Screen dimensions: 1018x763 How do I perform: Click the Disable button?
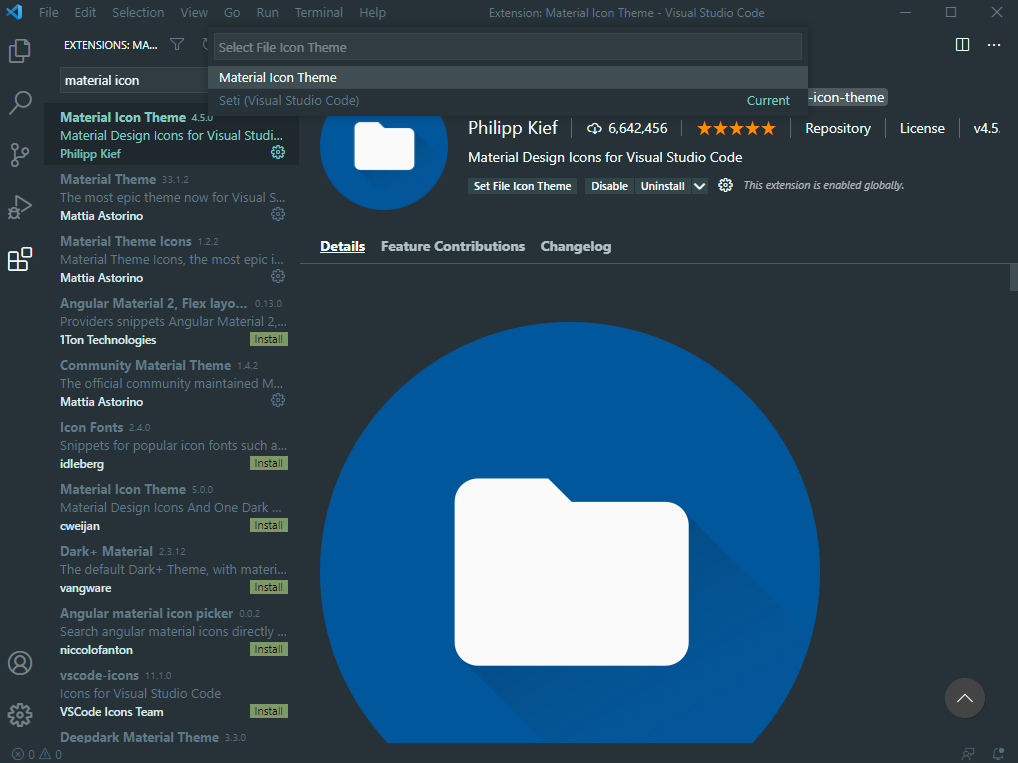[609, 186]
